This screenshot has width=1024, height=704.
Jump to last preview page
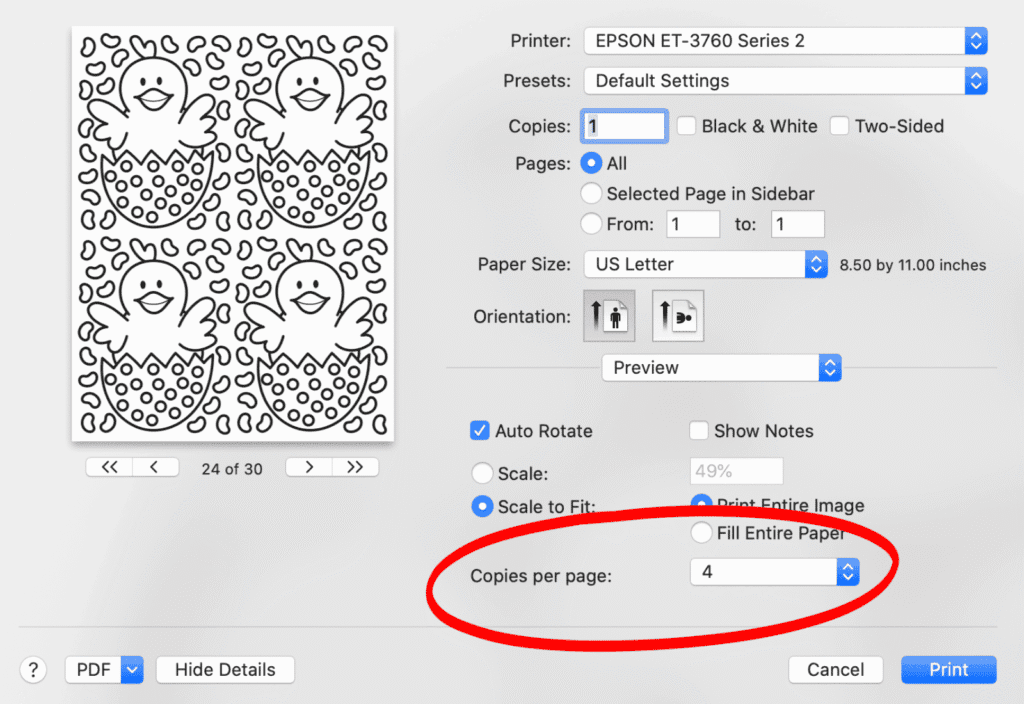[355, 467]
